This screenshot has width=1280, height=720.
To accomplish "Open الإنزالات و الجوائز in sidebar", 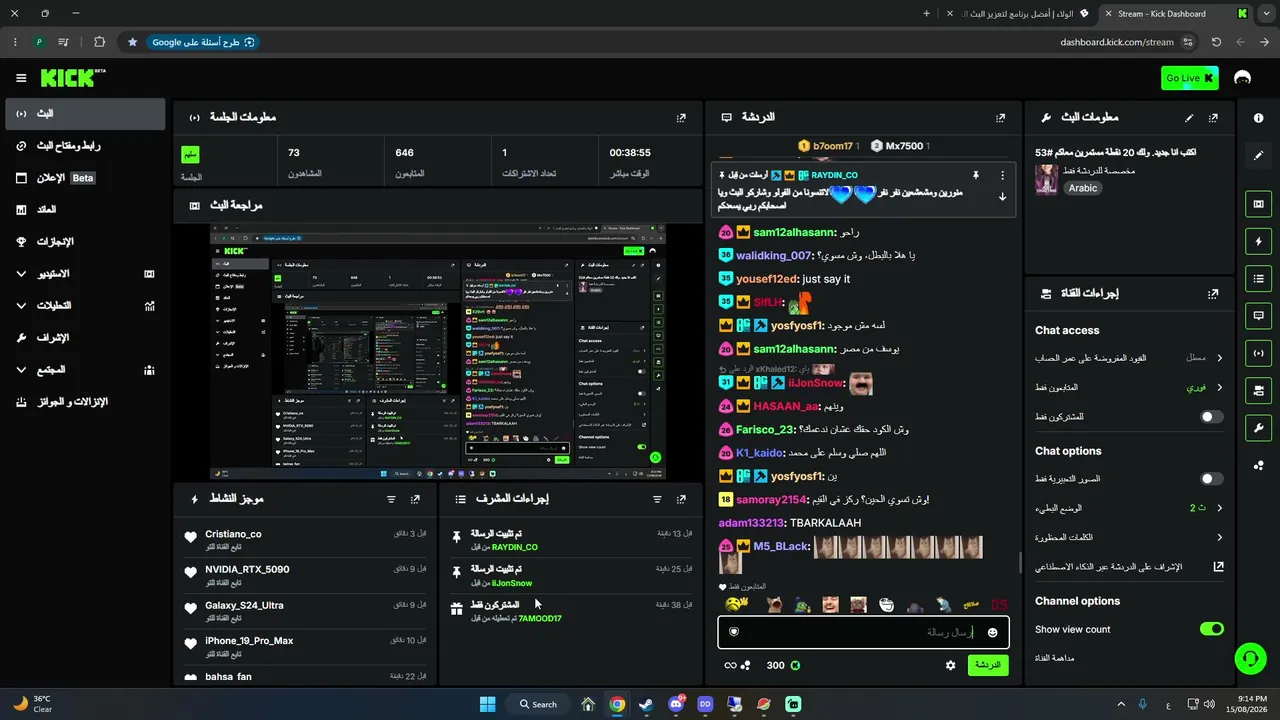I will (85, 402).
